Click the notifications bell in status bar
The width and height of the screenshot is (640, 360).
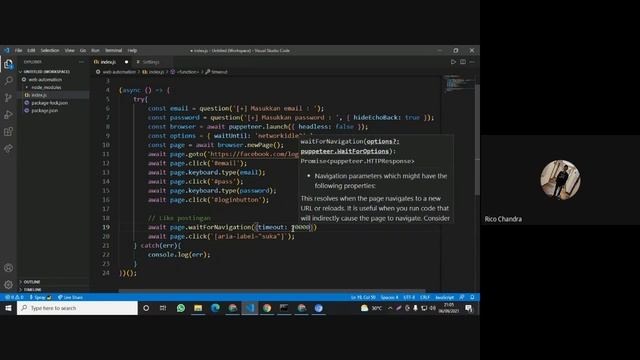[472, 297]
